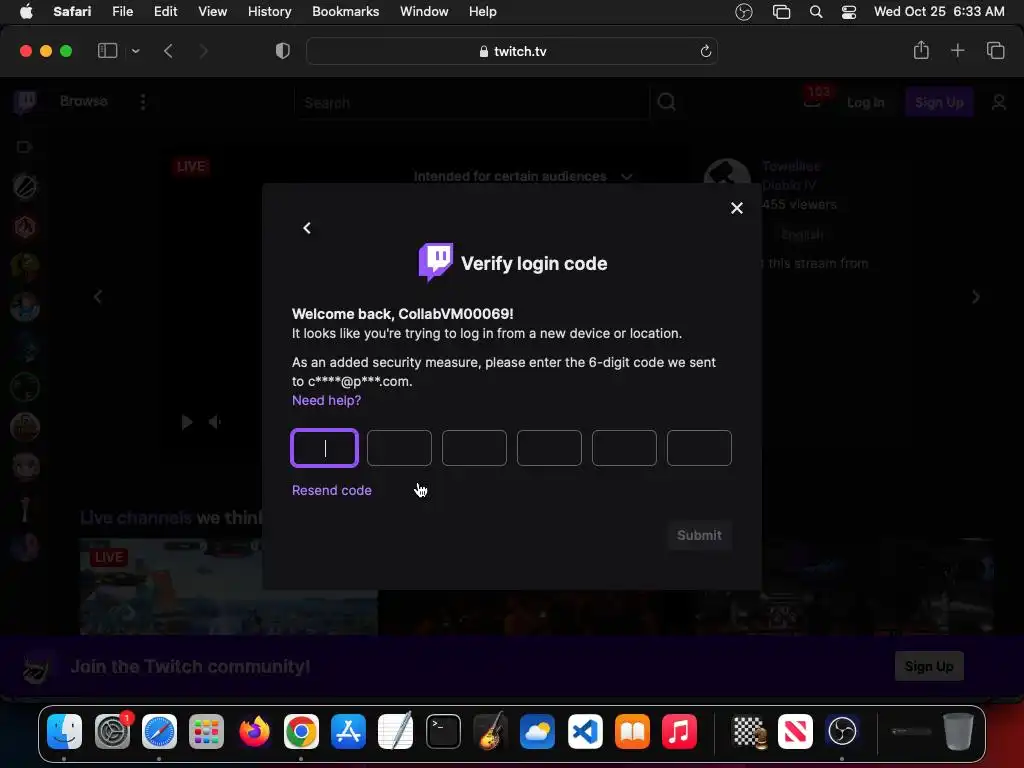
Task: Open the Bookmarks menu
Action: 345,11
